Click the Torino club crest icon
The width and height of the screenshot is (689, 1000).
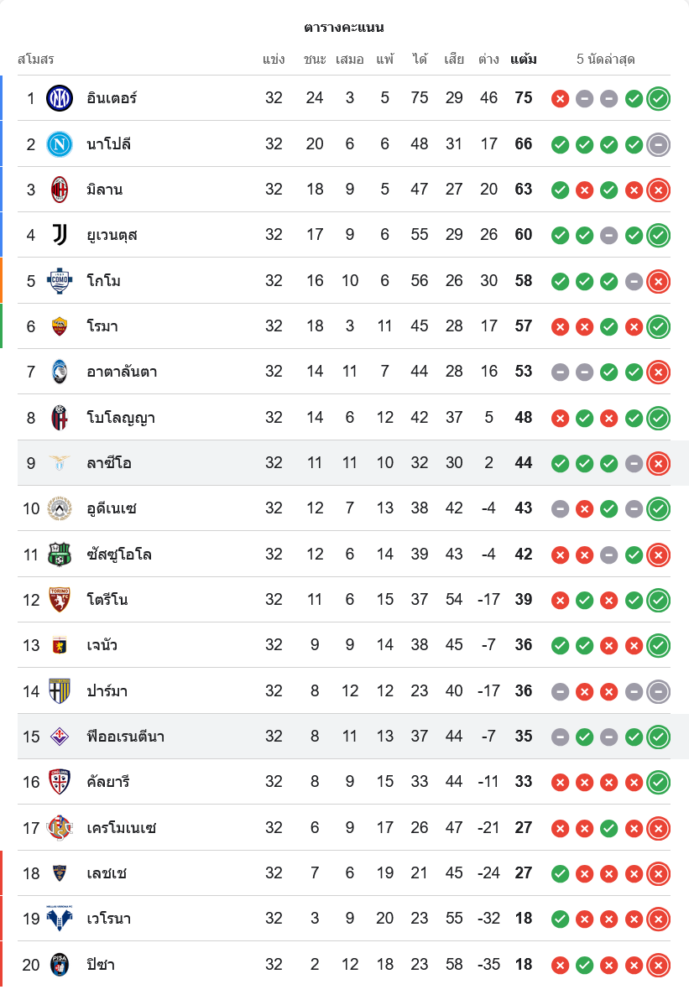[x=60, y=600]
